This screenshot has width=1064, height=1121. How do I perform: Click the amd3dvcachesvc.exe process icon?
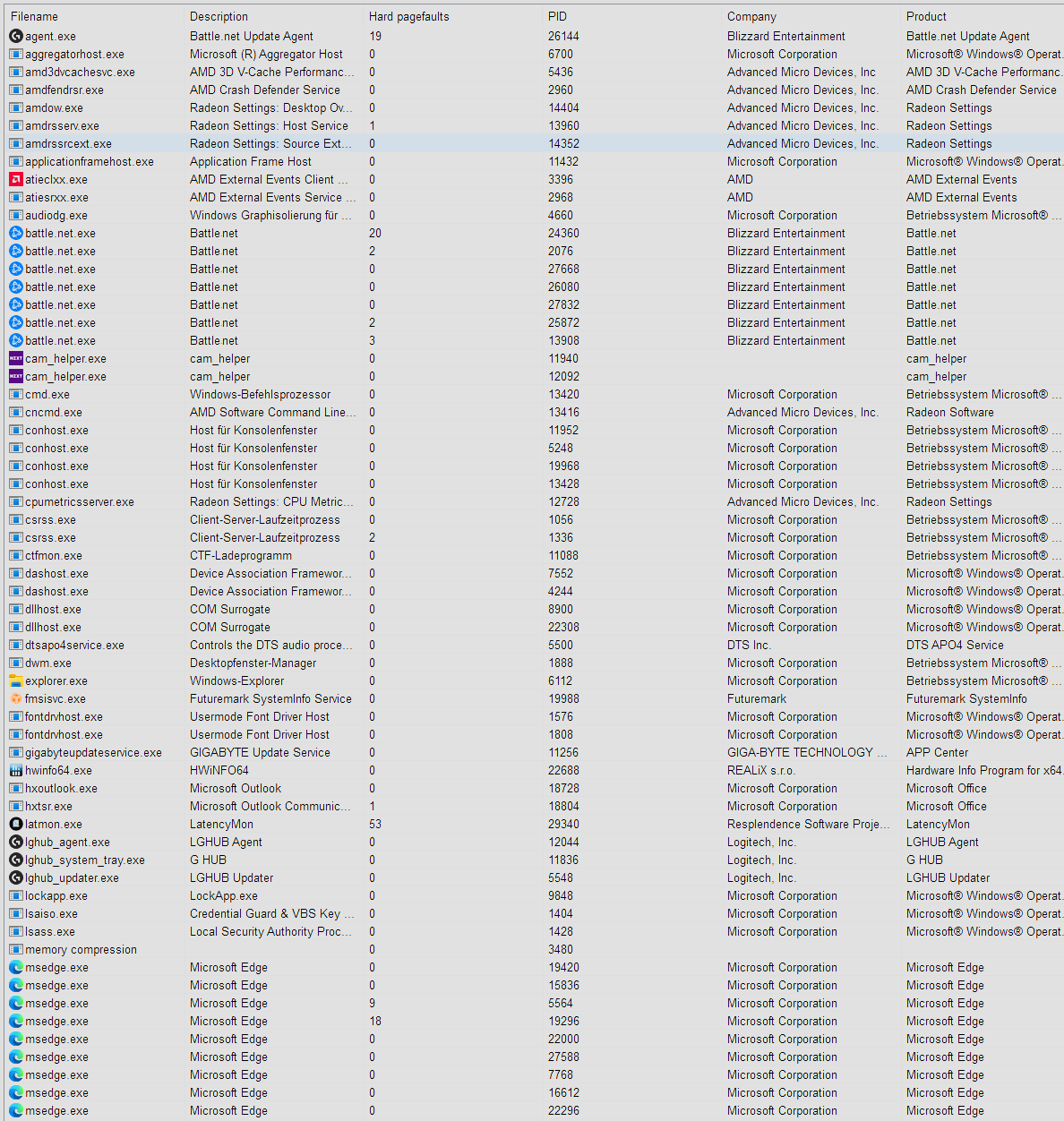point(16,73)
